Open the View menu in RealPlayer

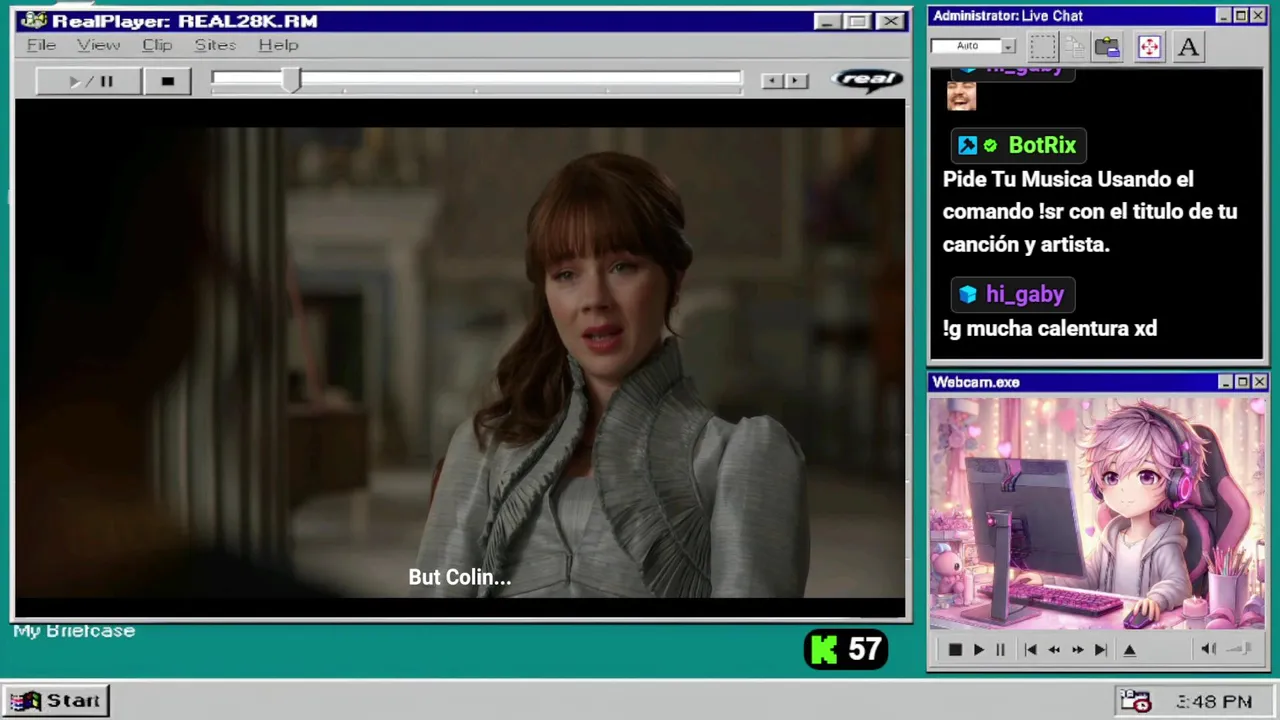click(98, 45)
